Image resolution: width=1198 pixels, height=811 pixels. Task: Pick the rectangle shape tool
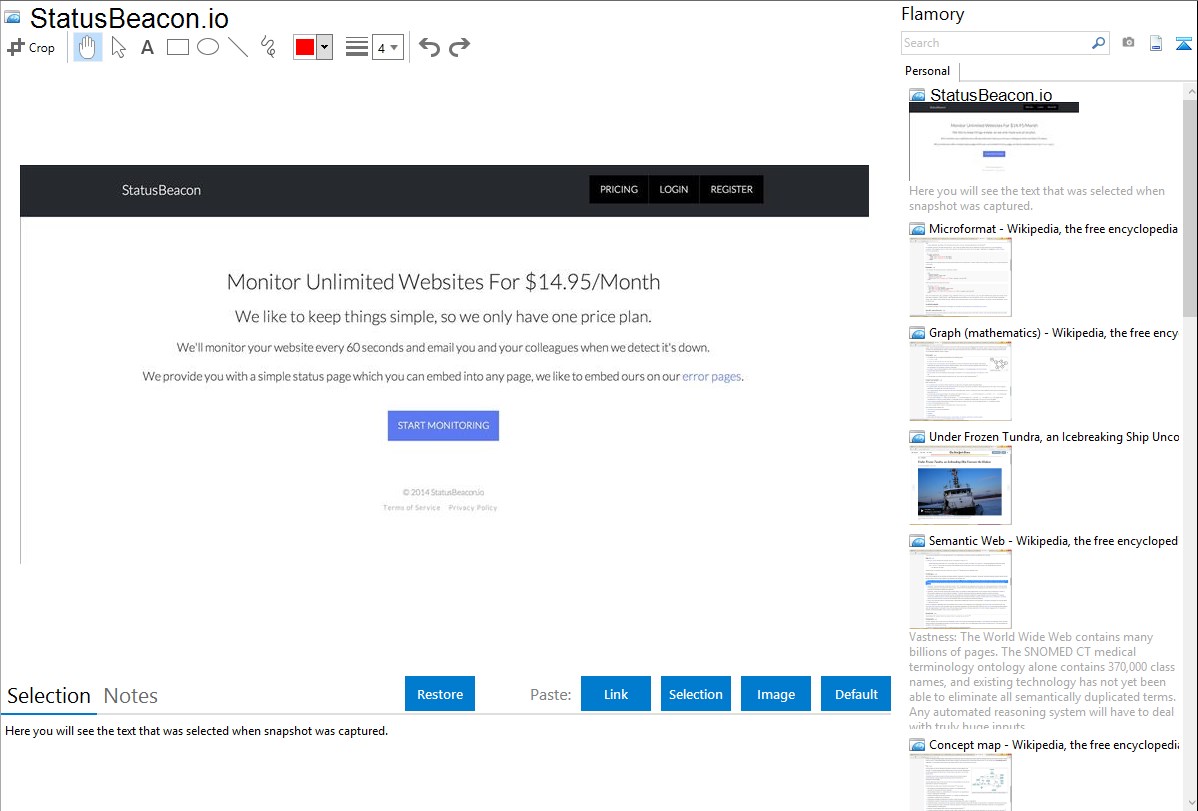(178, 47)
